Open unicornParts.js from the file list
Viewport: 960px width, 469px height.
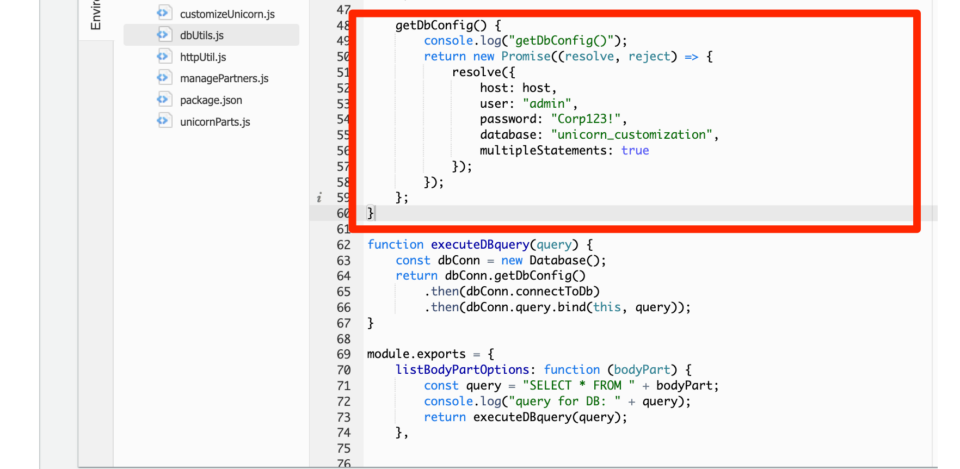pyautogui.click(x=215, y=121)
